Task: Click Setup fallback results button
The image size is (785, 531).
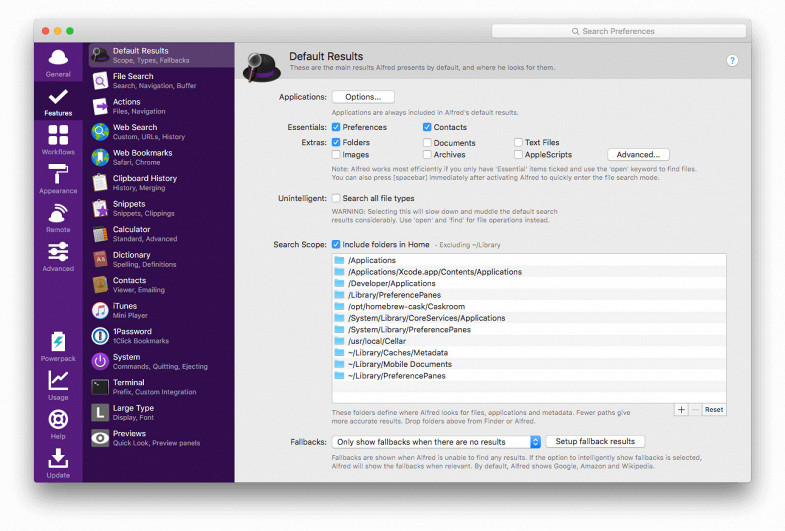Action: [595, 441]
